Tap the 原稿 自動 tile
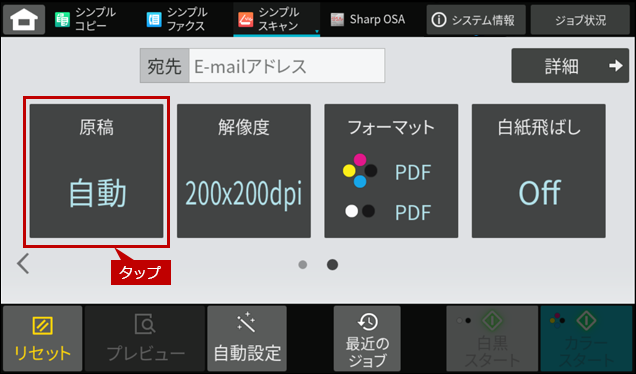 97,171
